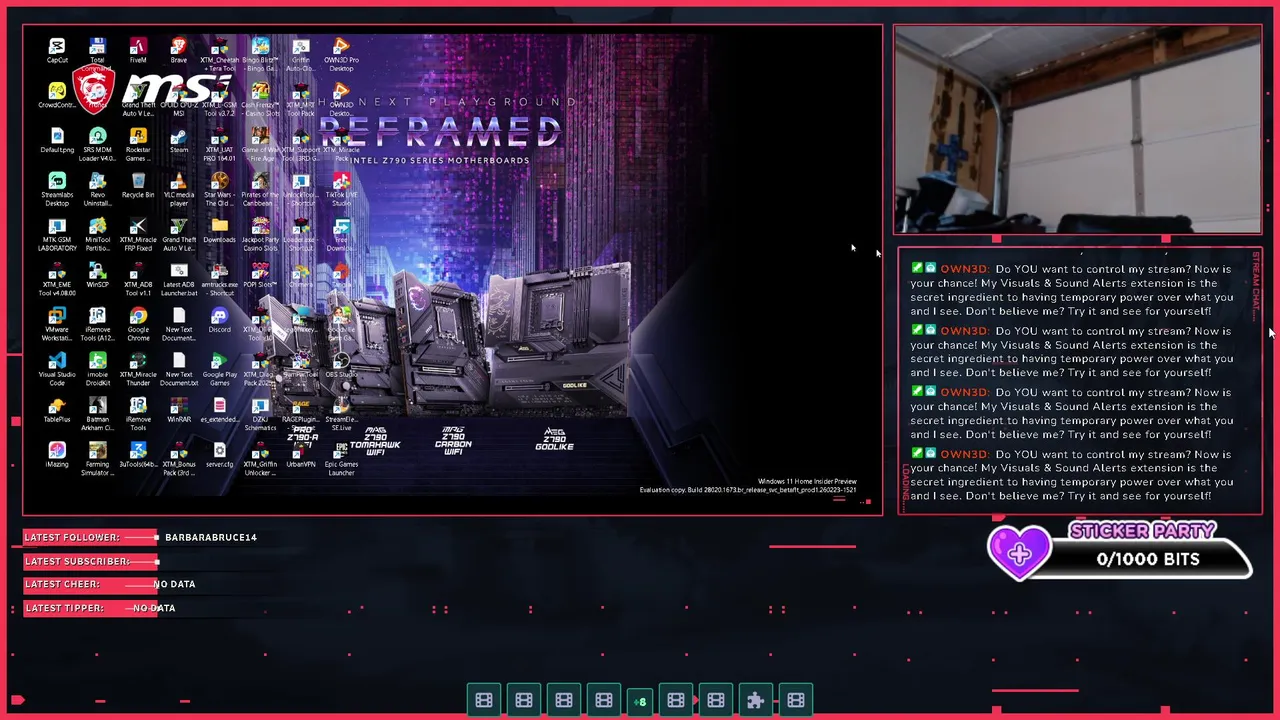Click the puzzle piece widget icon
The image size is (1280, 720).
(756, 701)
